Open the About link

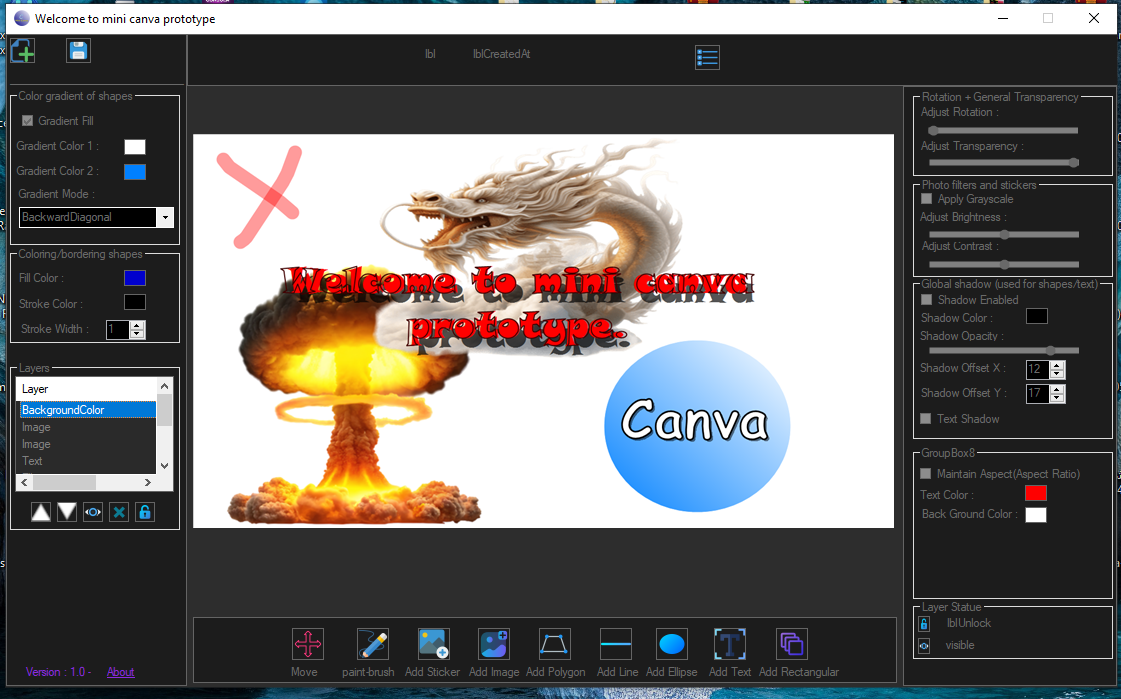point(120,672)
